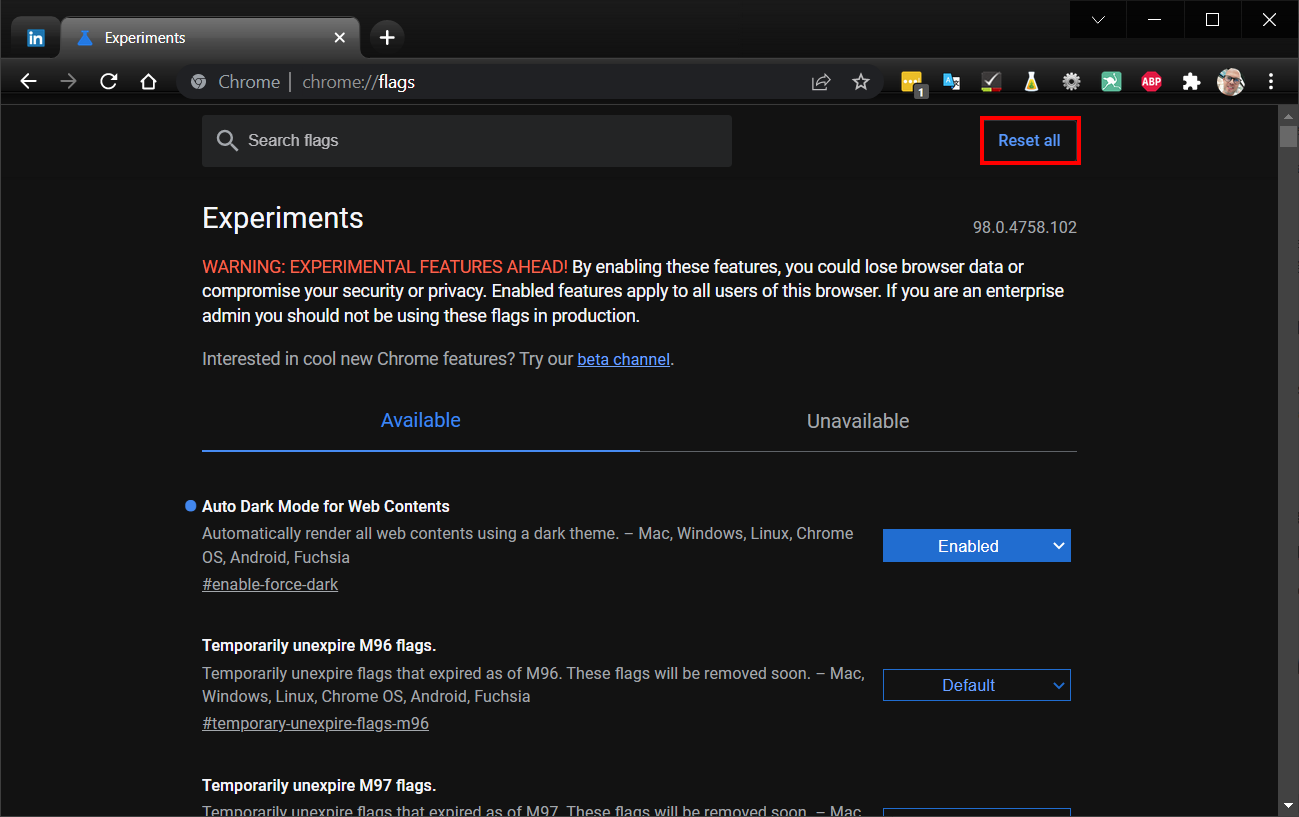This screenshot has width=1299, height=817.
Task: Open the Extensions puzzle menu
Action: pyautogui.click(x=1191, y=82)
